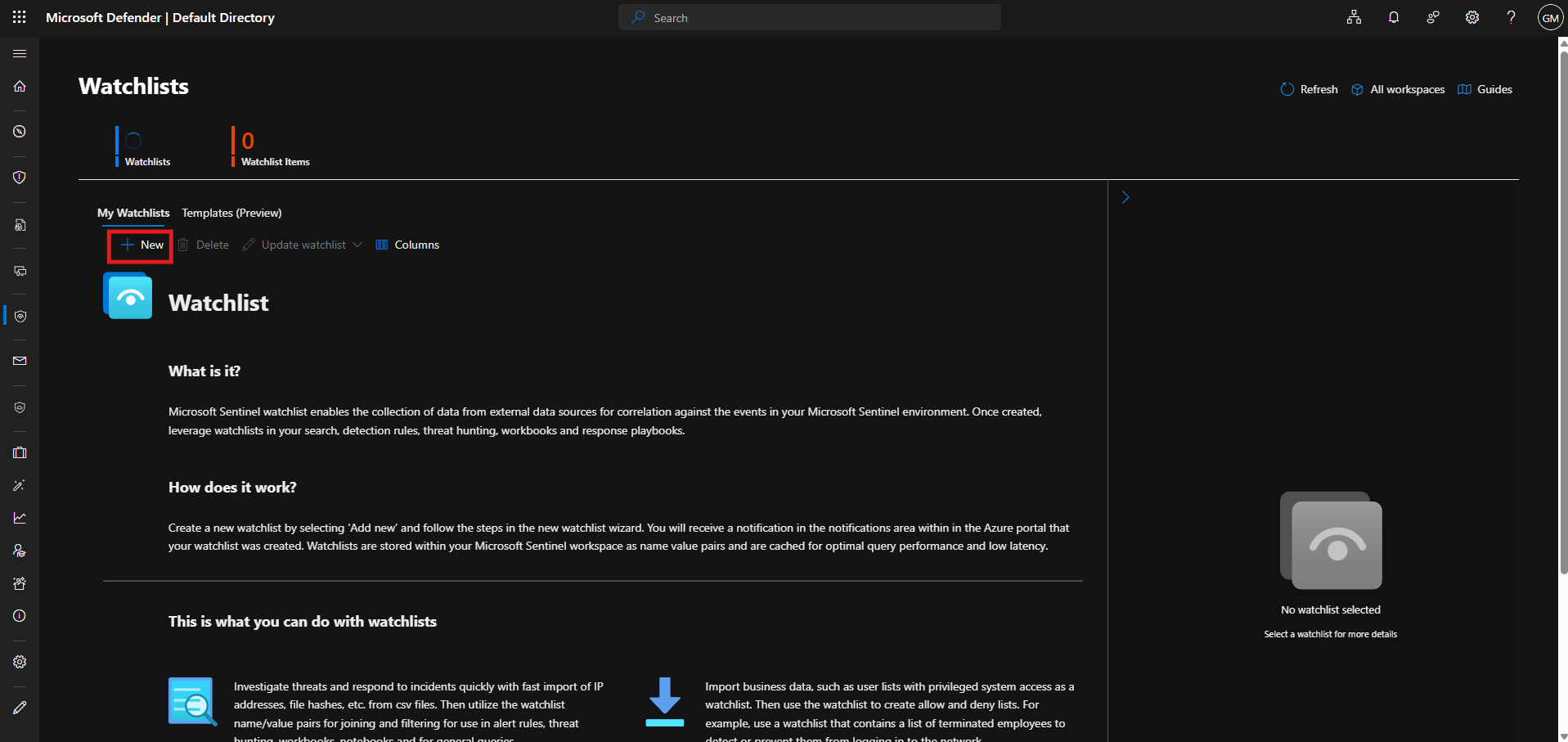Open the app launcher waffle icon
This screenshot has height=742, width=1568.
click(x=20, y=17)
